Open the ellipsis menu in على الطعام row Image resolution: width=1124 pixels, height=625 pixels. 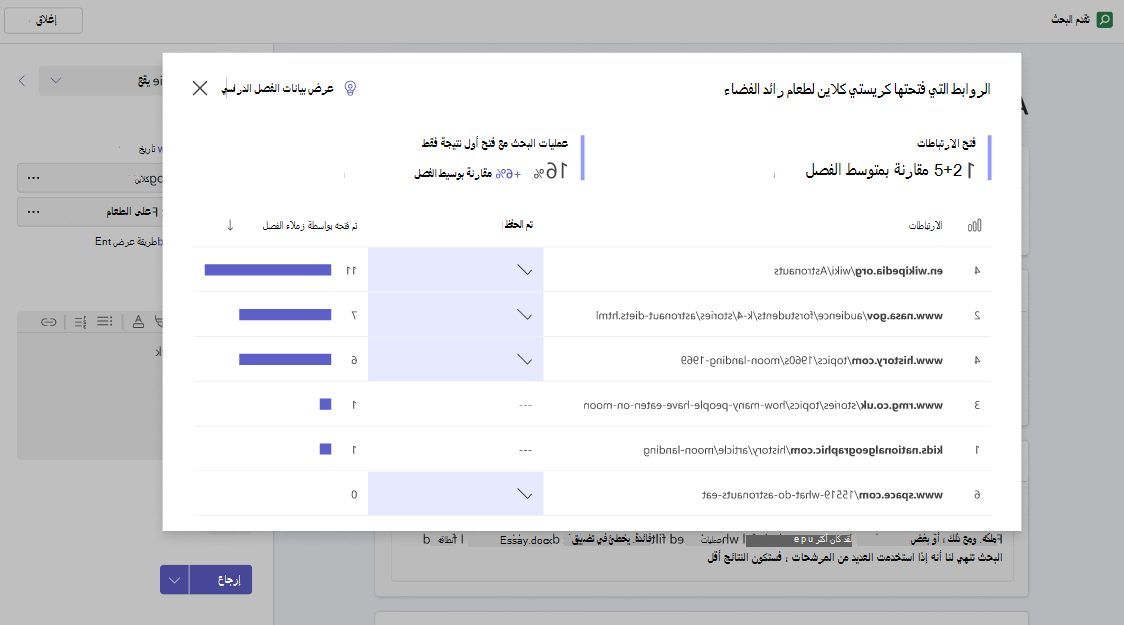pyautogui.click(x=34, y=212)
